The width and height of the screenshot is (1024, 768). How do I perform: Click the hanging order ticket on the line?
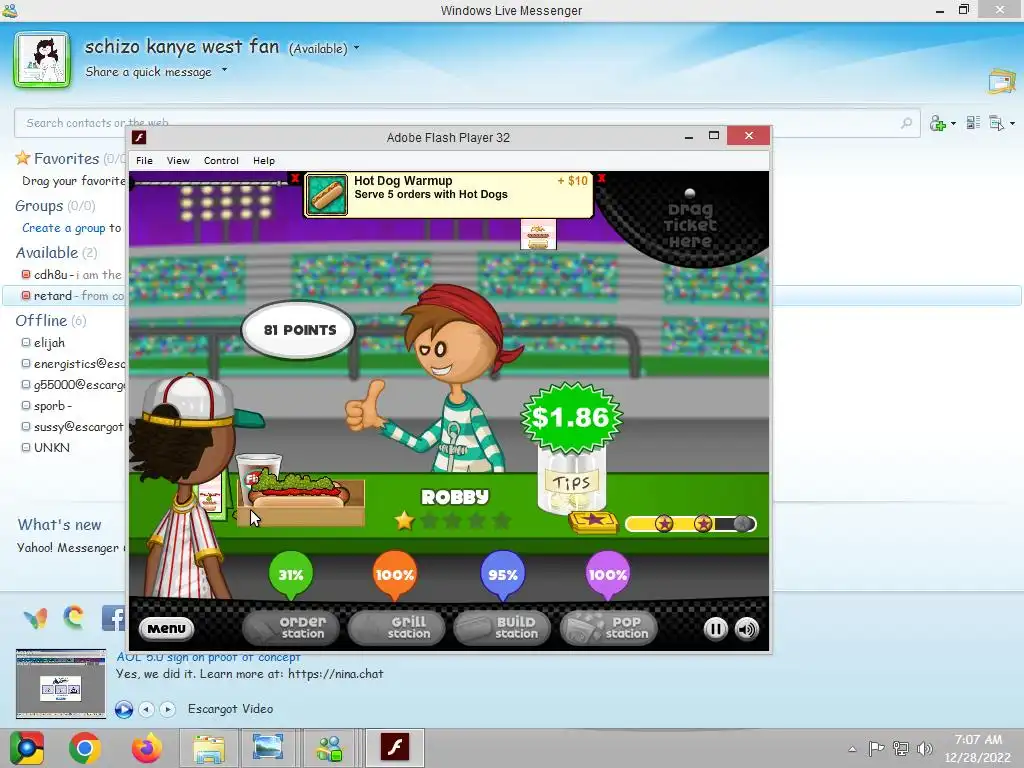click(538, 234)
